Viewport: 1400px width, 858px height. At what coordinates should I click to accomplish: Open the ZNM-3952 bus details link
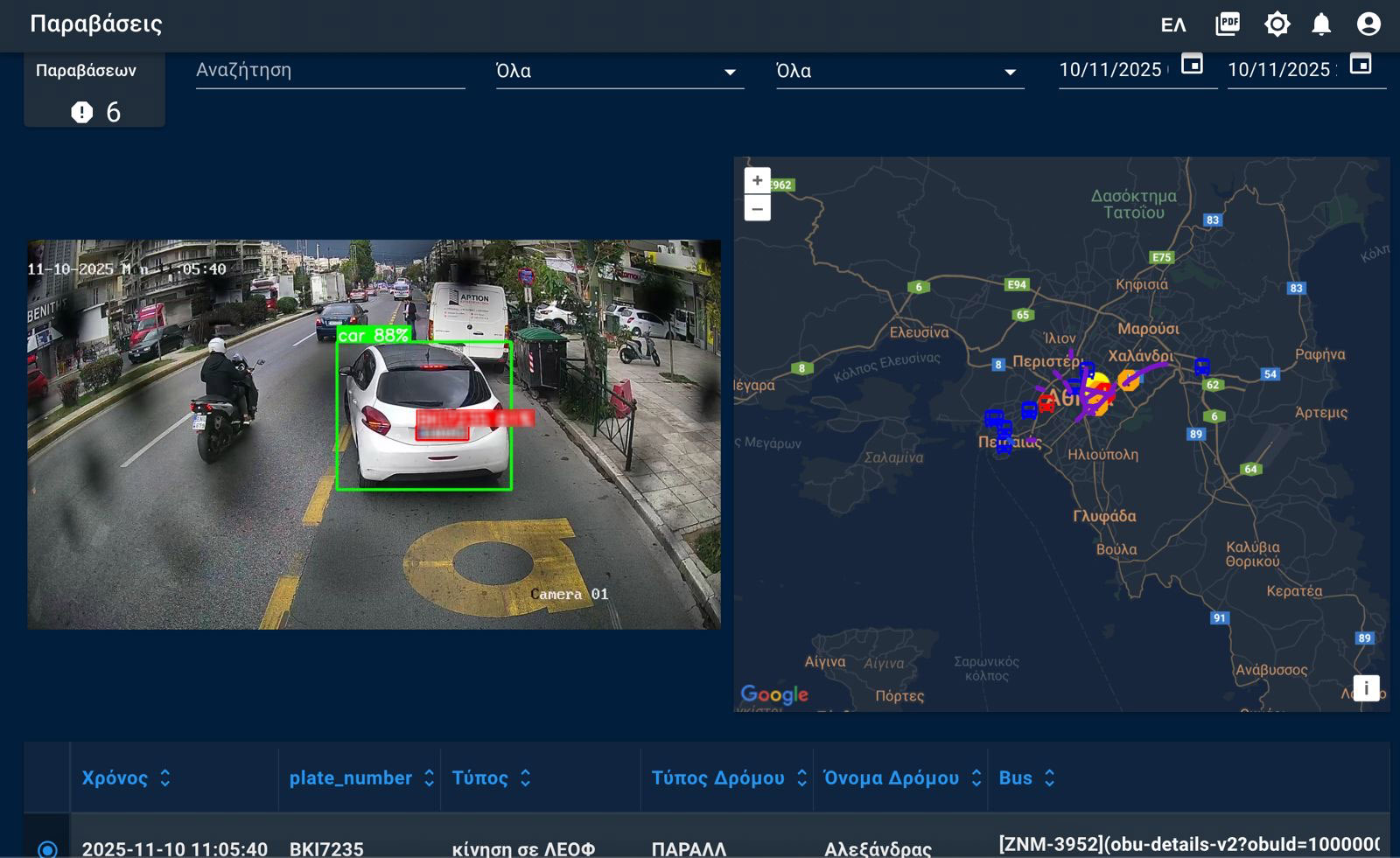pos(1188,844)
